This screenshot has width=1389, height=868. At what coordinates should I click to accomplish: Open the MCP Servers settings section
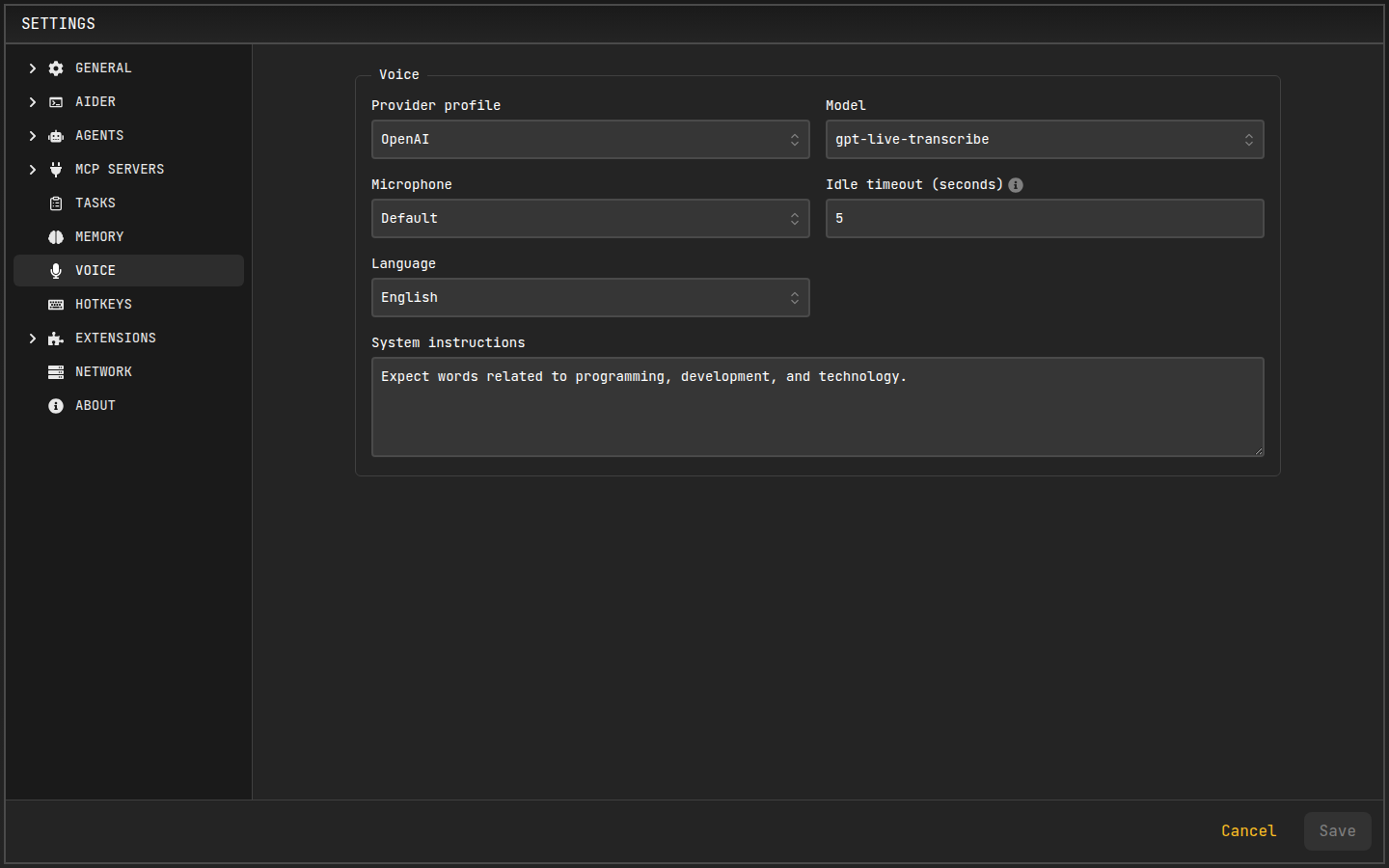coord(128,170)
